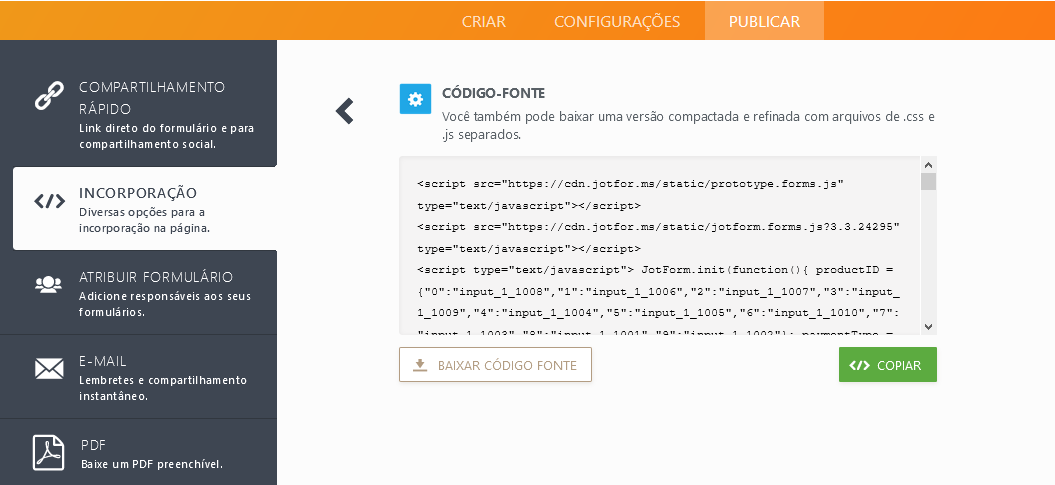Switch to the Criar tab
This screenshot has height=485, width=1055.
[483, 21]
